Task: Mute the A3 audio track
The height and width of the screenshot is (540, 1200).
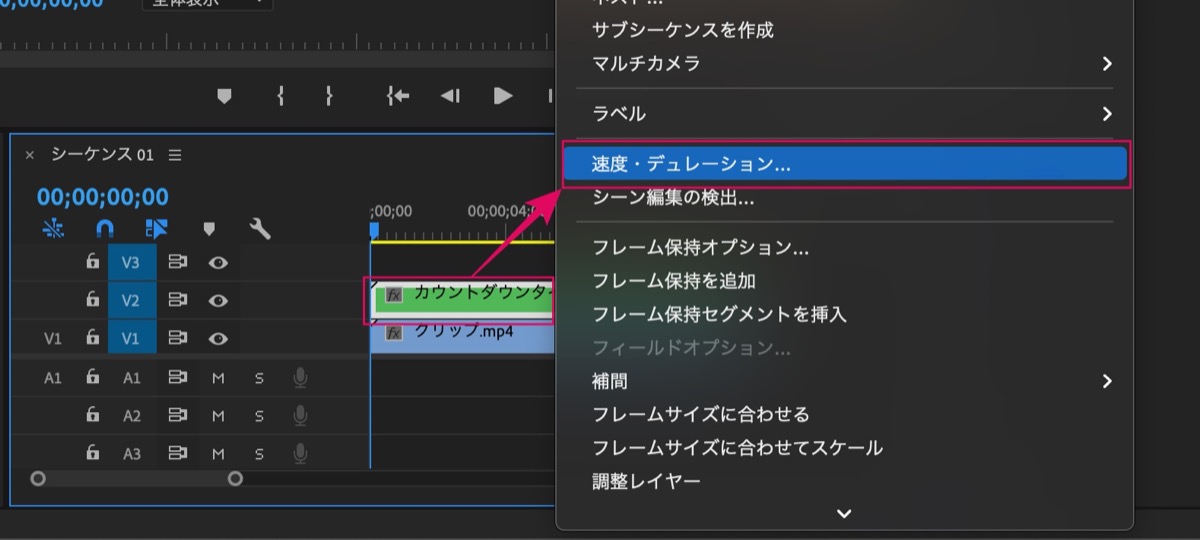Action: click(x=218, y=454)
